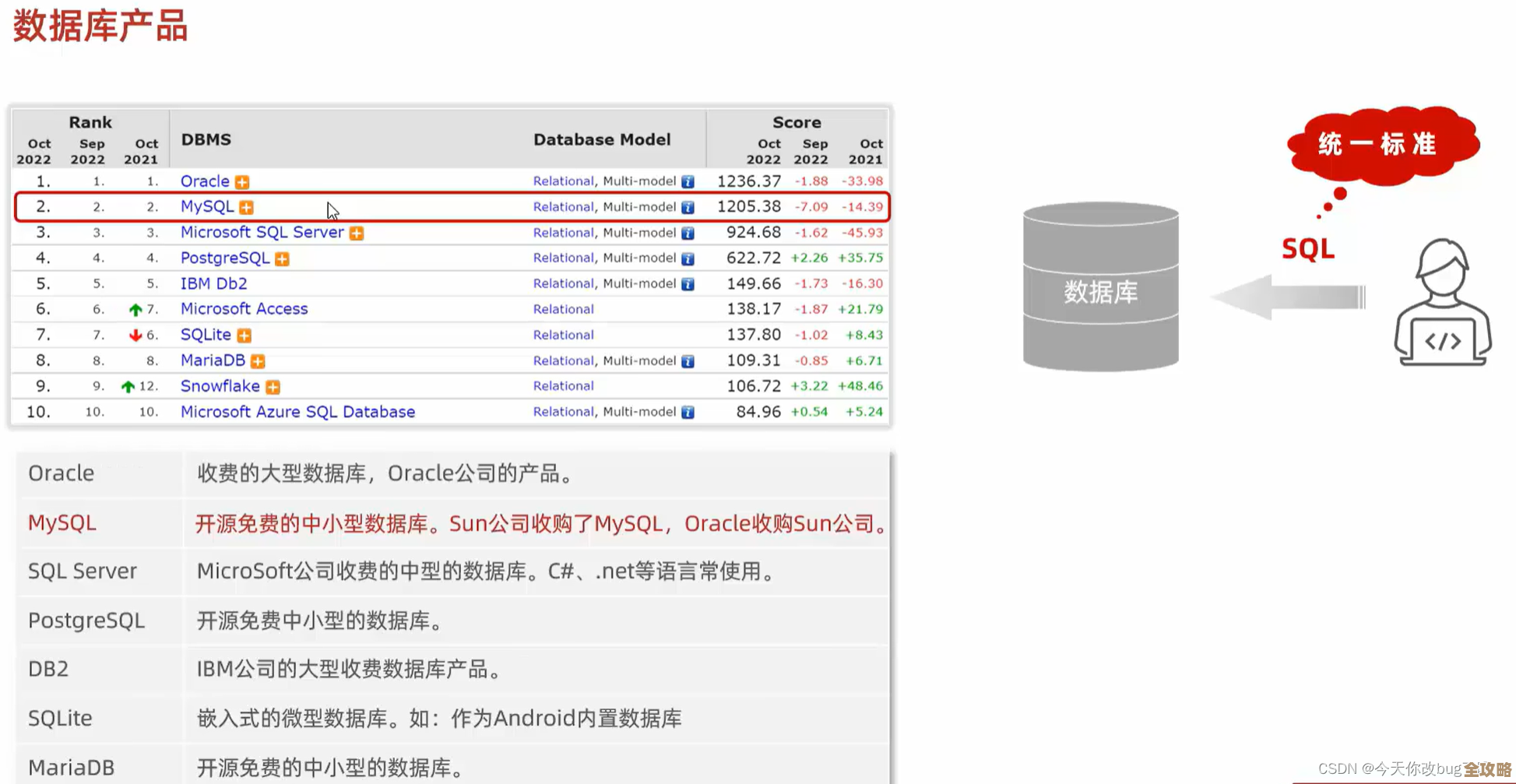The image size is (1516, 784).
Task: Click the green up arrow beside Snowflake rank
Action: pos(129,385)
